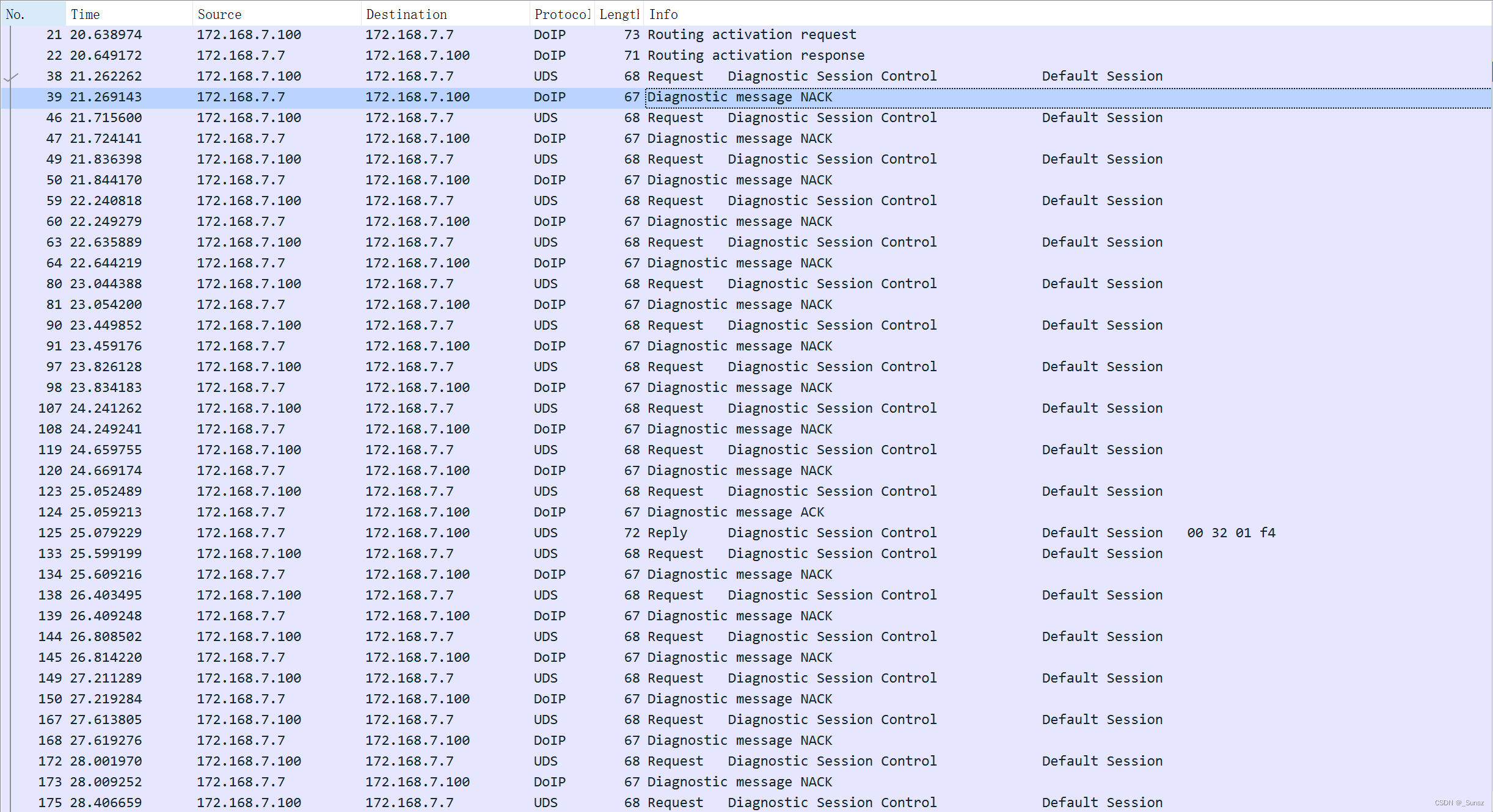Click the Length column header
Screen dimensions: 1493x812
tap(618, 14)
